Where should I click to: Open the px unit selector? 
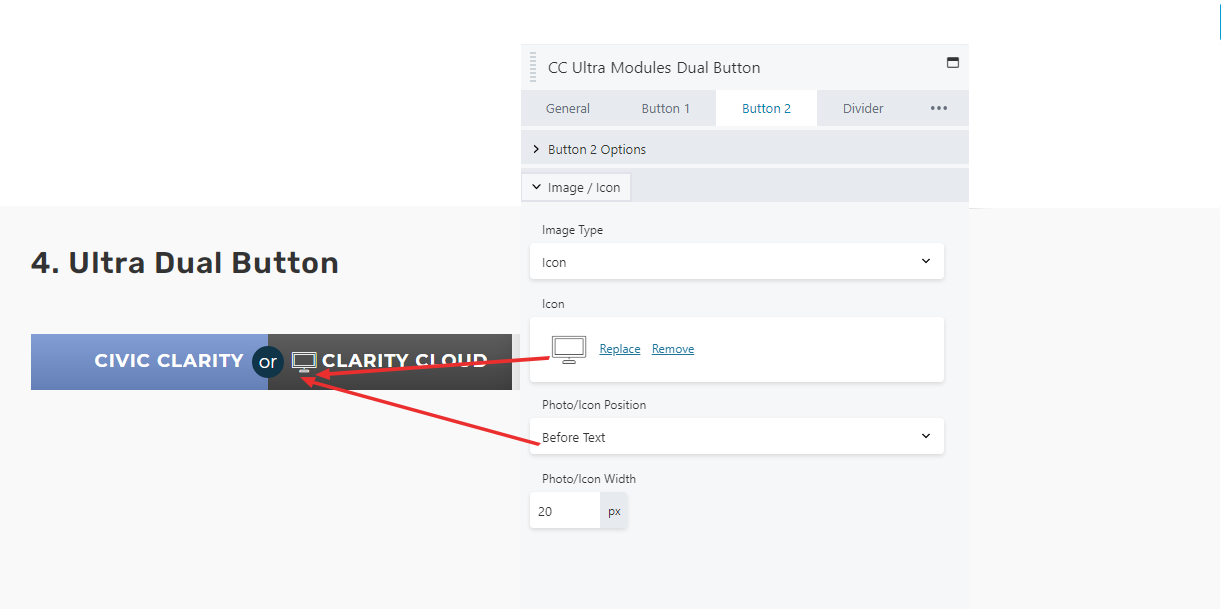(x=614, y=511)
